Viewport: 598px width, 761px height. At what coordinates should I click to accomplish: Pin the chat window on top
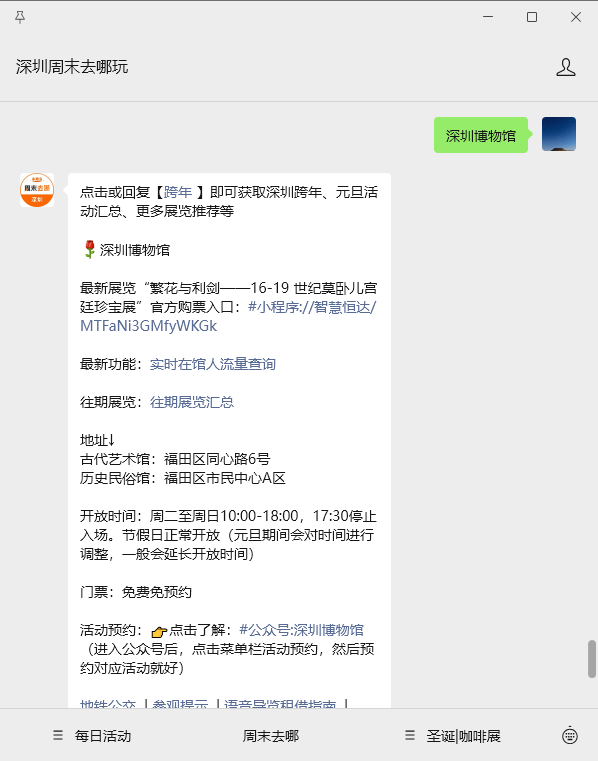[x=20, y=17]
